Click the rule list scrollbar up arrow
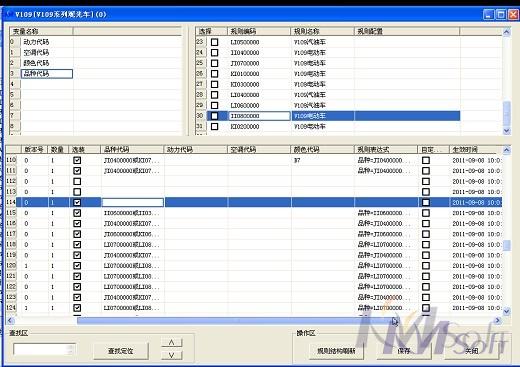 click(x=506, y=32)
